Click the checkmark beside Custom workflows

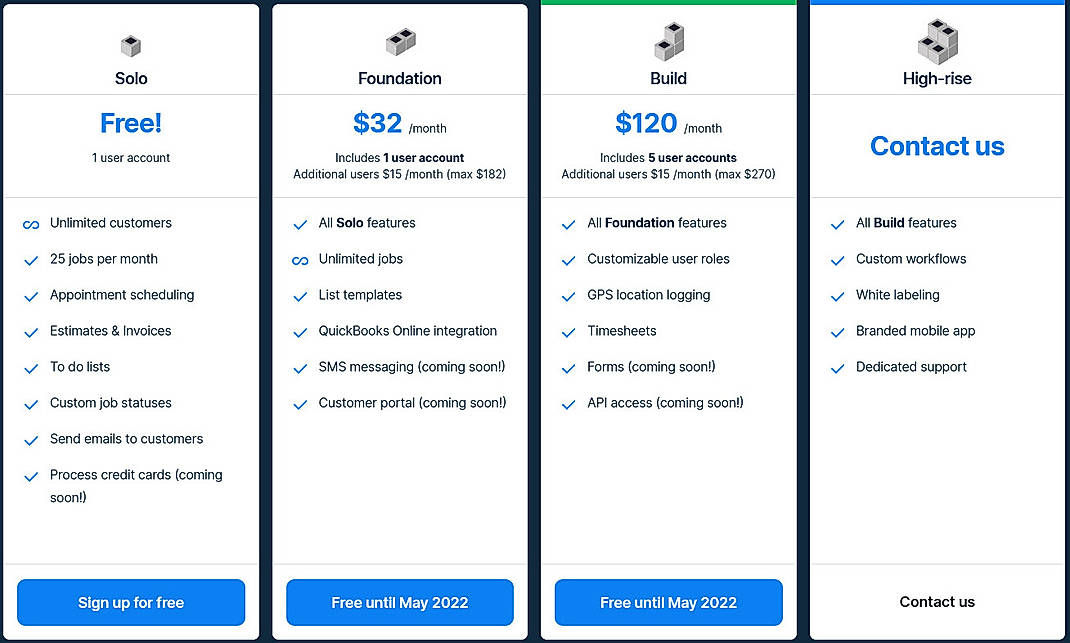(x=837, y=259)
